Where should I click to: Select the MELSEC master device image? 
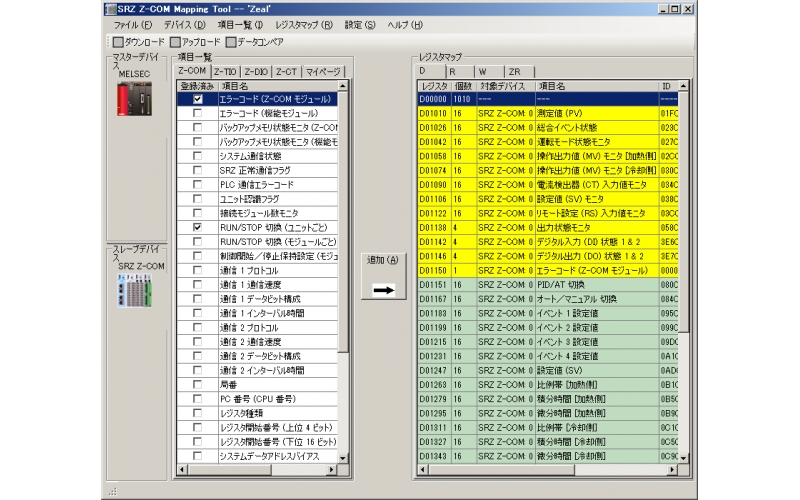click(x=135, y=99)
